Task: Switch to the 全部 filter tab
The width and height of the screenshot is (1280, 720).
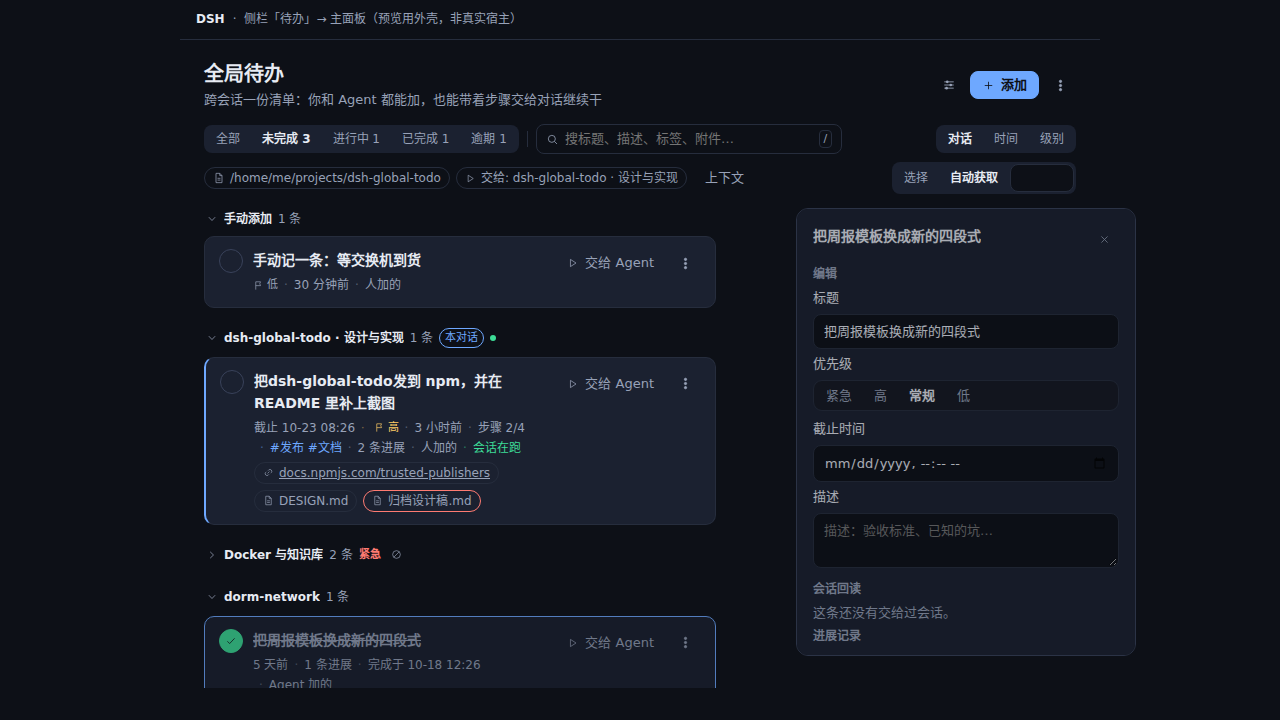Action: click(x=228, y=139)
